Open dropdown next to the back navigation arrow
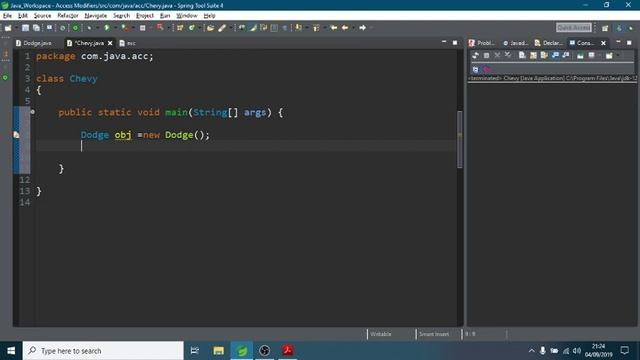 tap(353, 28)
